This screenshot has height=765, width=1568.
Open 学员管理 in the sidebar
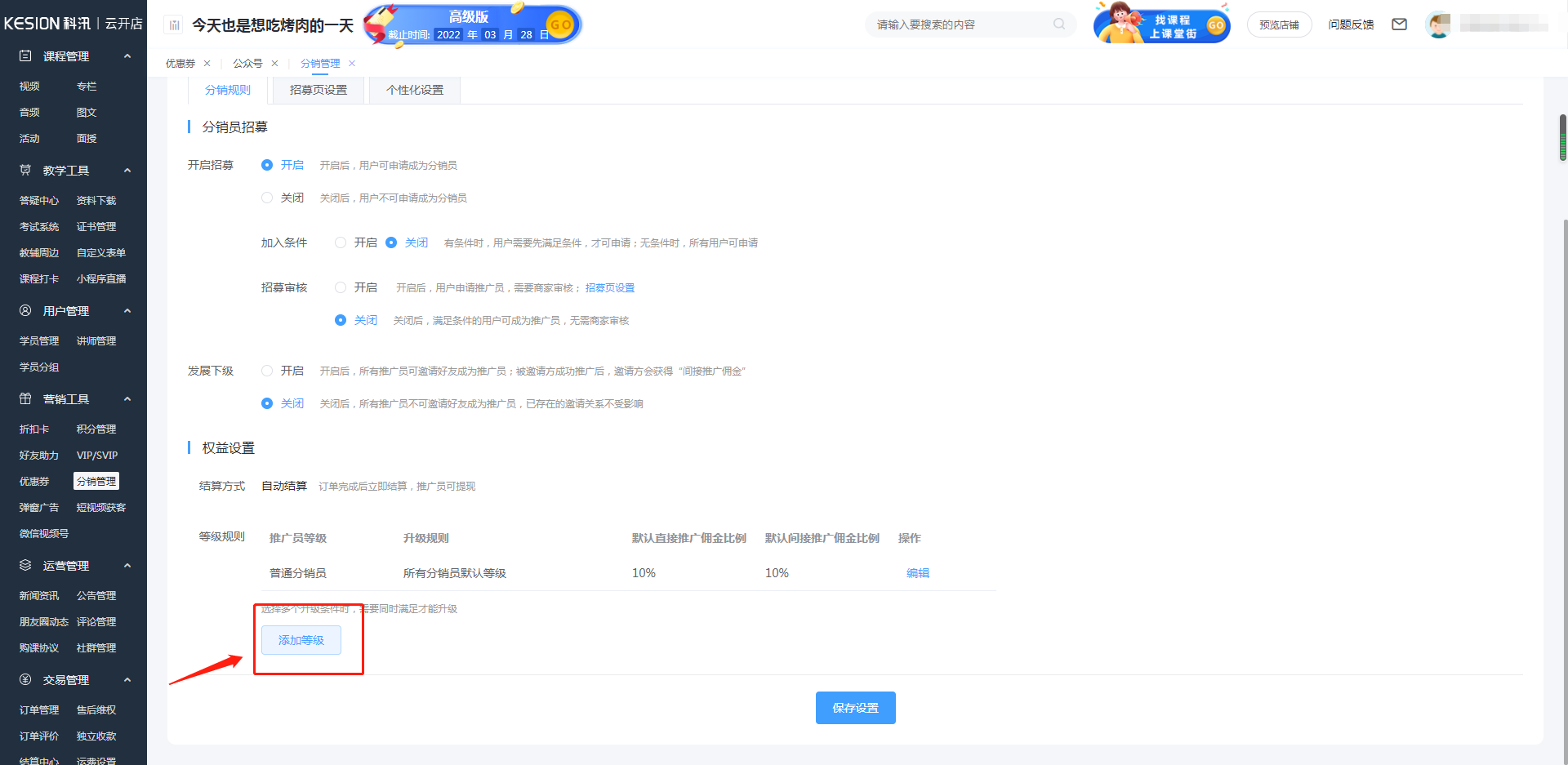(x=39, y=341)
